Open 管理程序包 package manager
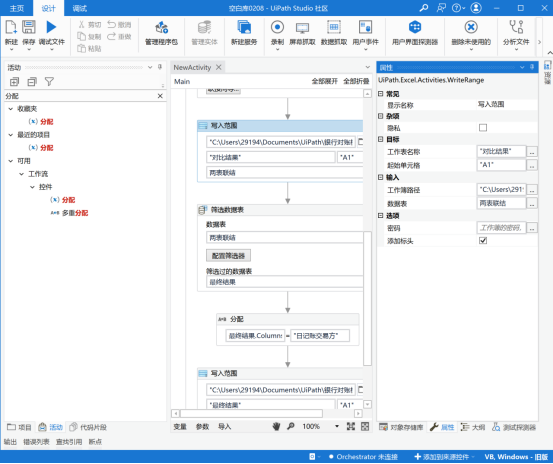 tap(162, 27)
